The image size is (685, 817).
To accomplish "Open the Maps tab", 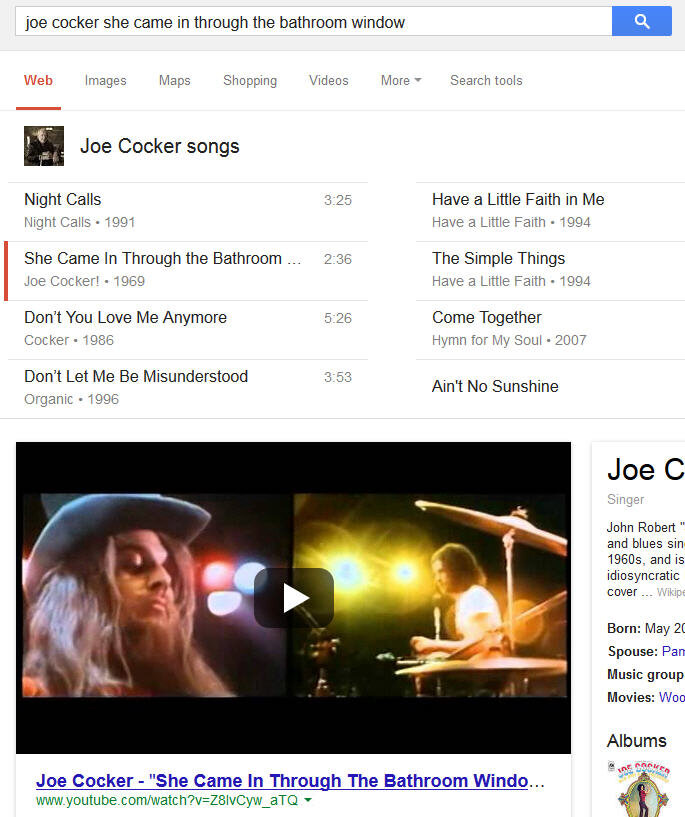I will pos(175,80).
